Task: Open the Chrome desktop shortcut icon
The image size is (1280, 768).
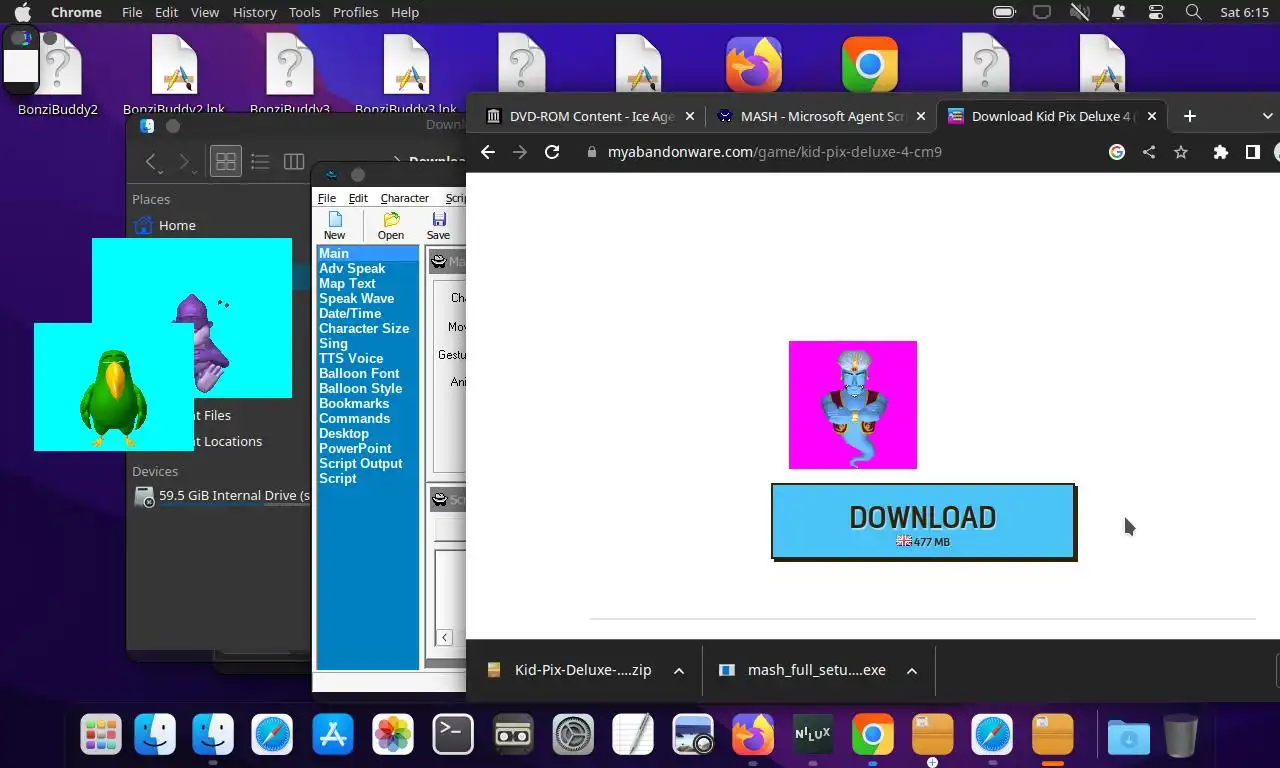Action: pos(870,65)
